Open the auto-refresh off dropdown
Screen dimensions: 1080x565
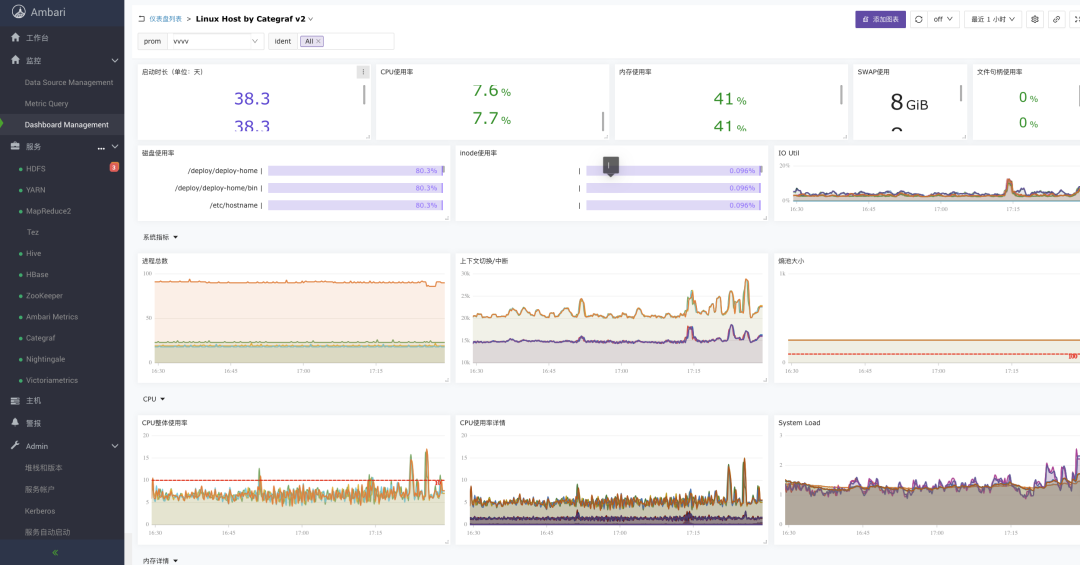(943, 19)
